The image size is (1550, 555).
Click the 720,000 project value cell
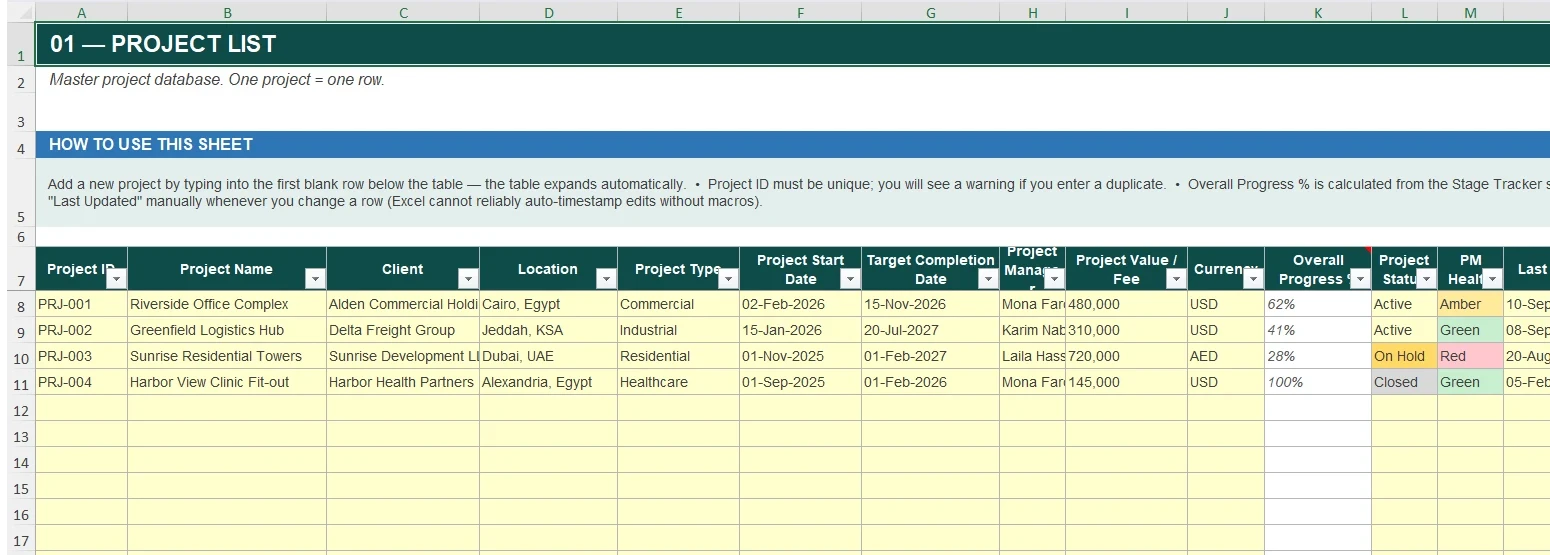click(1126, 356)
